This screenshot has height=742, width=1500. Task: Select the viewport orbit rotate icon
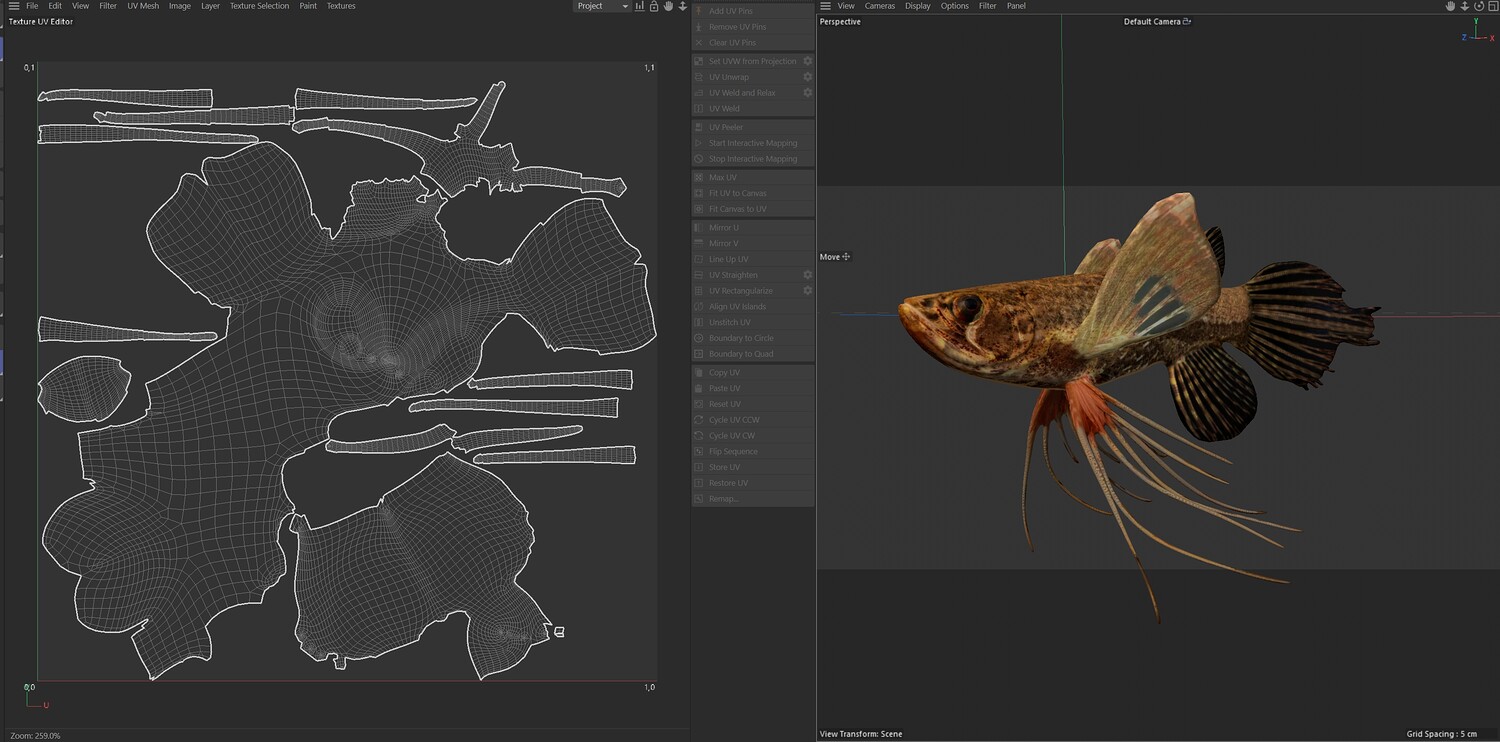coord(1479,6)
